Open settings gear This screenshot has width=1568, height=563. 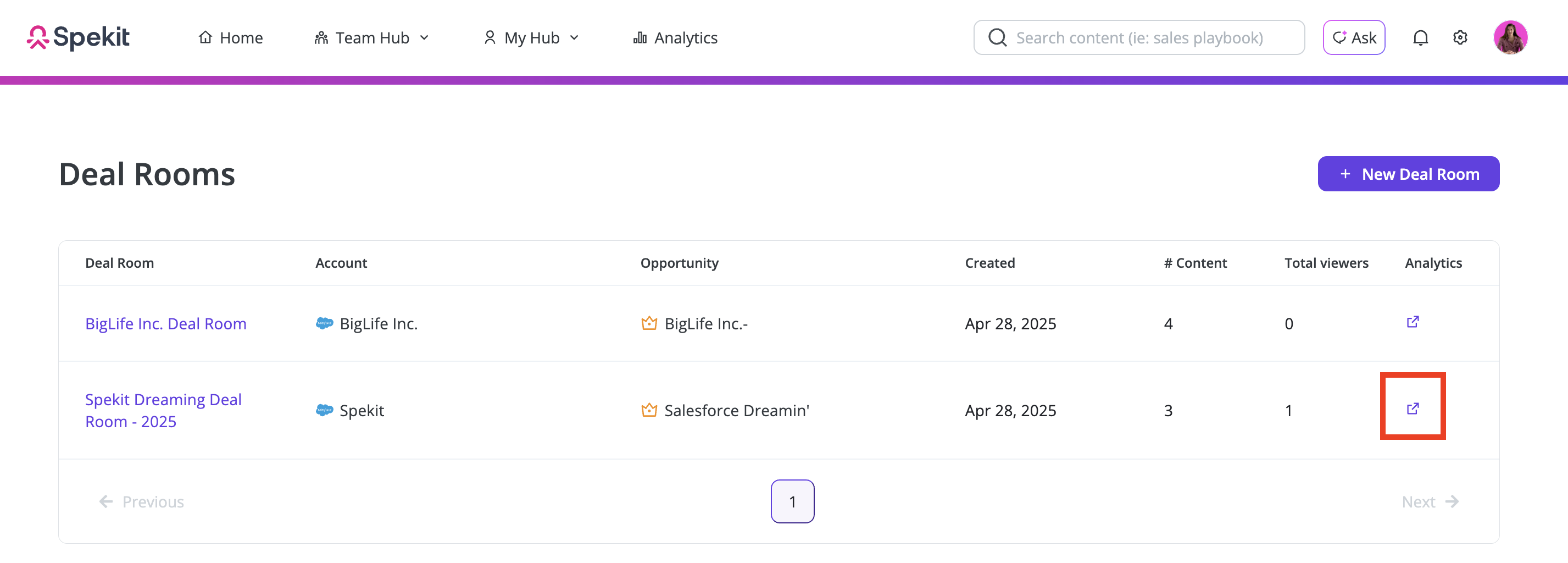[x=1460, y=38]
